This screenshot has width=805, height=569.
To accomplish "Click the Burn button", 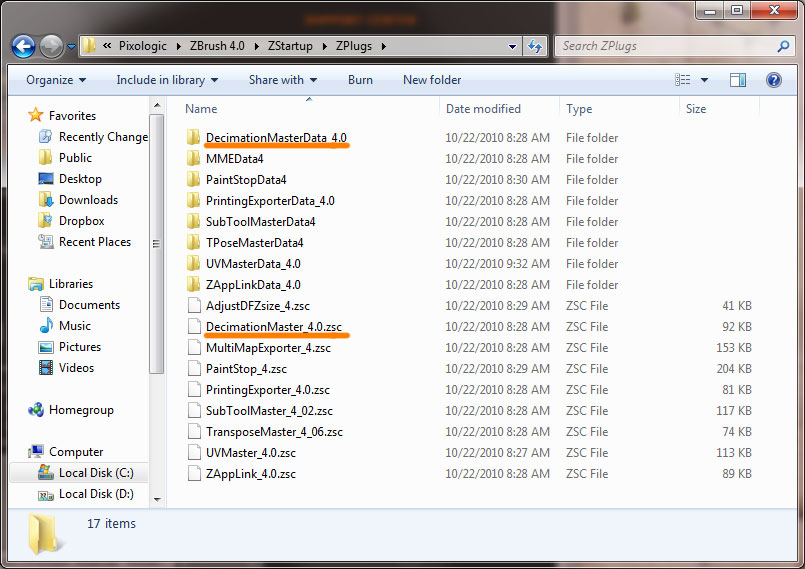I will (360, 80).
